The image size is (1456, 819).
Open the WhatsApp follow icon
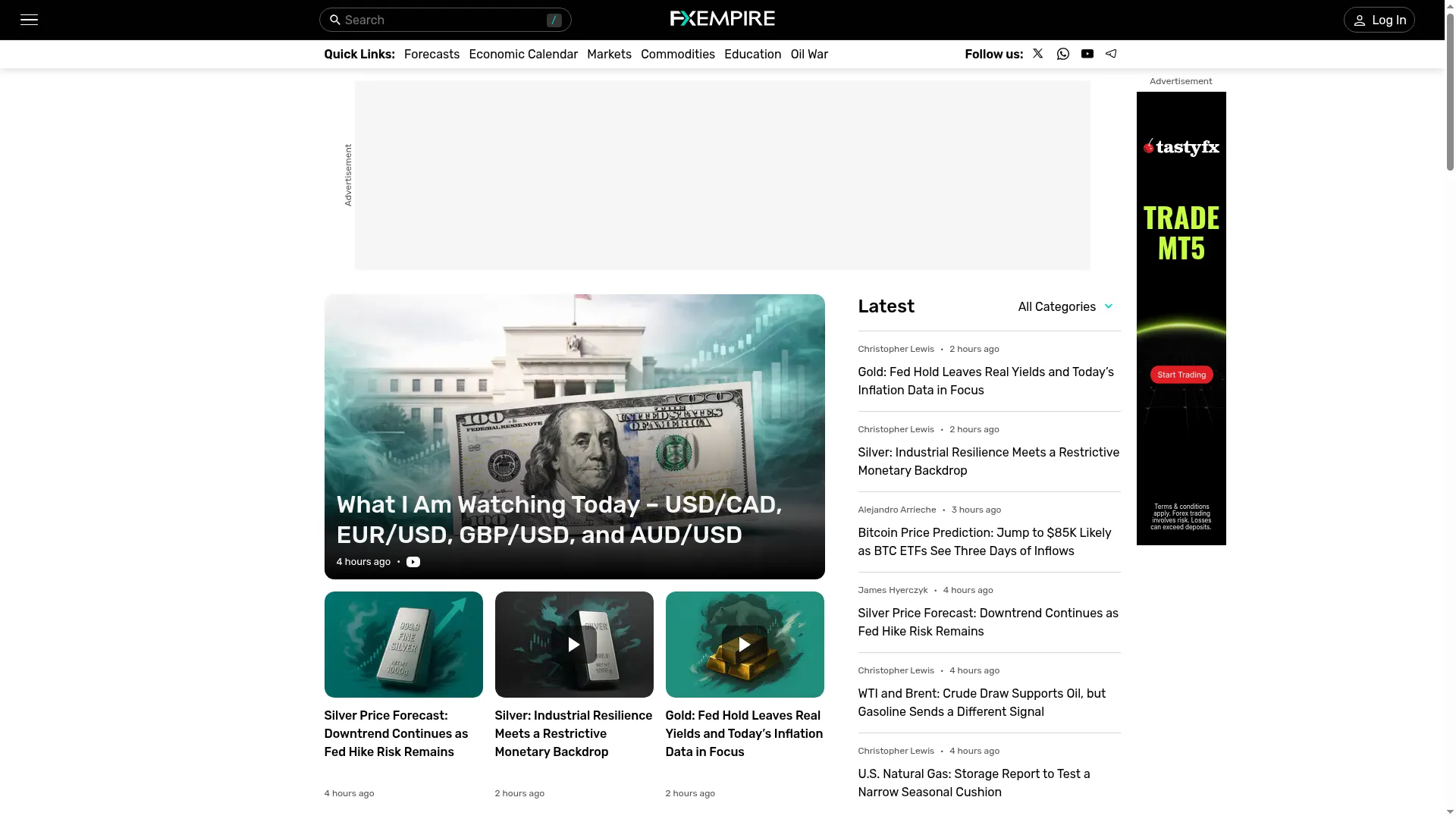[1062, 53]
